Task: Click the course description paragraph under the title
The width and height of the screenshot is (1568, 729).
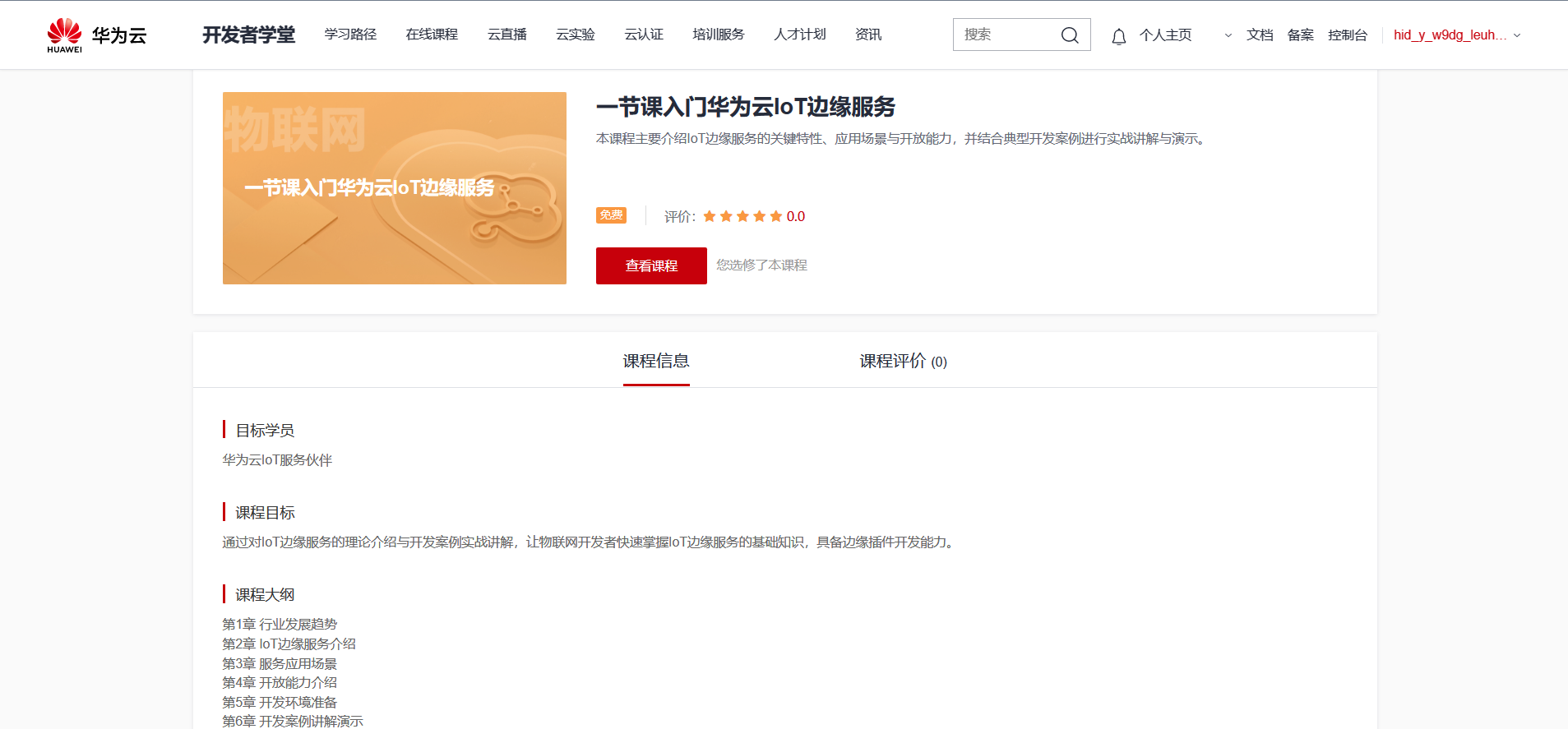Action: tap(904, 139)
